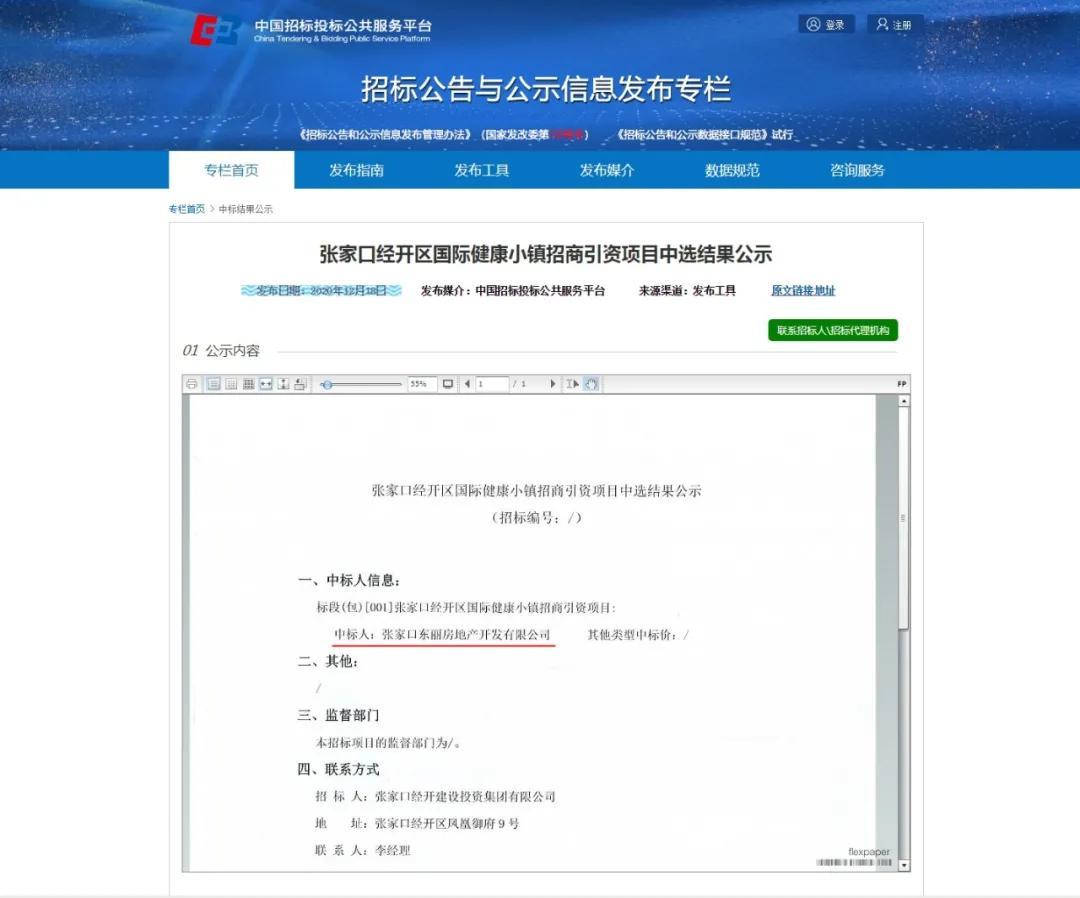Screen dimensions: 1080x898
Task: Select the 数据规范 tab
Action: (x=732, y=170)
